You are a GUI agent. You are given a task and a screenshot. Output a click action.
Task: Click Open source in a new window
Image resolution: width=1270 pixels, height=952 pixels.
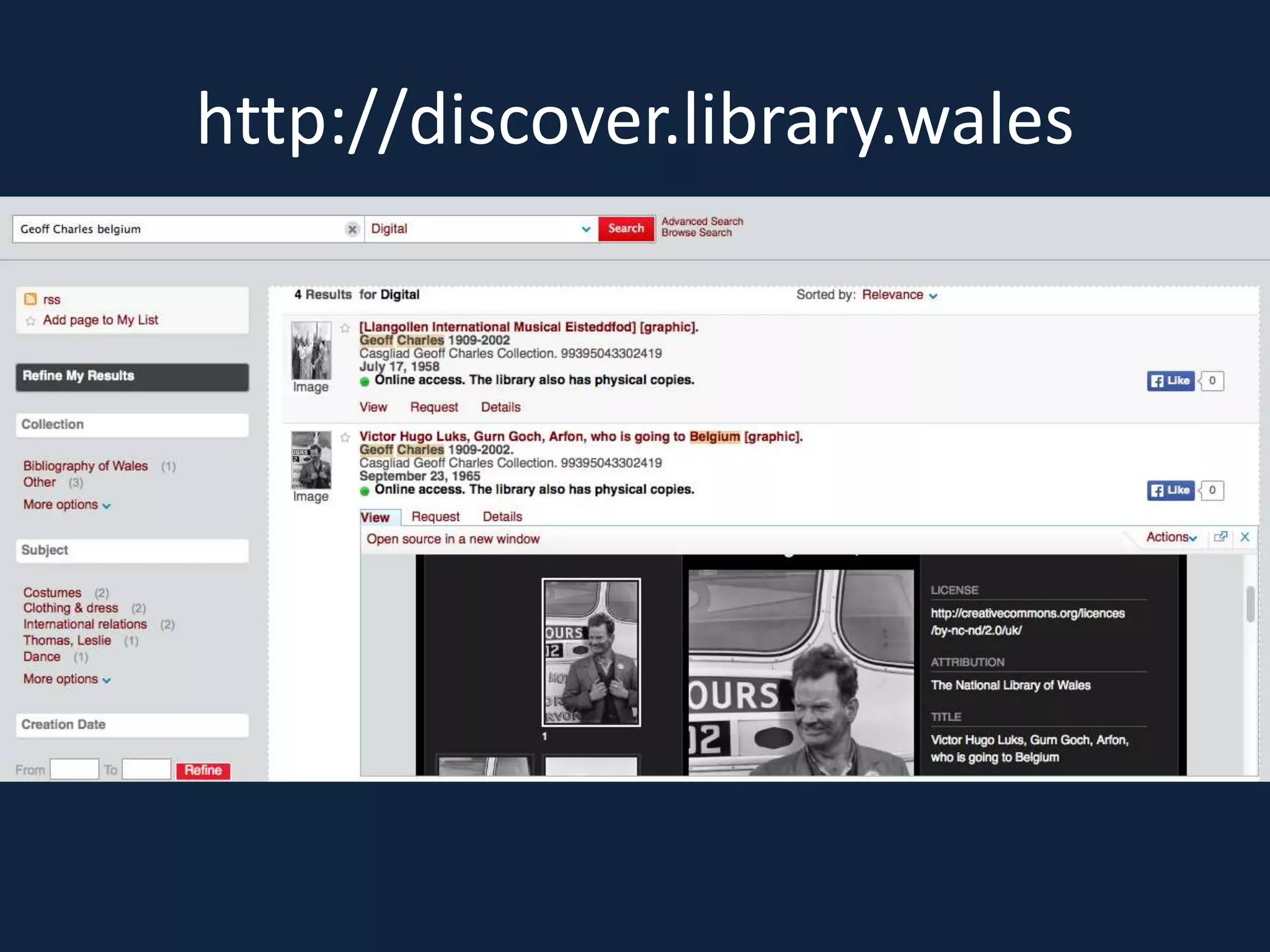453,539
